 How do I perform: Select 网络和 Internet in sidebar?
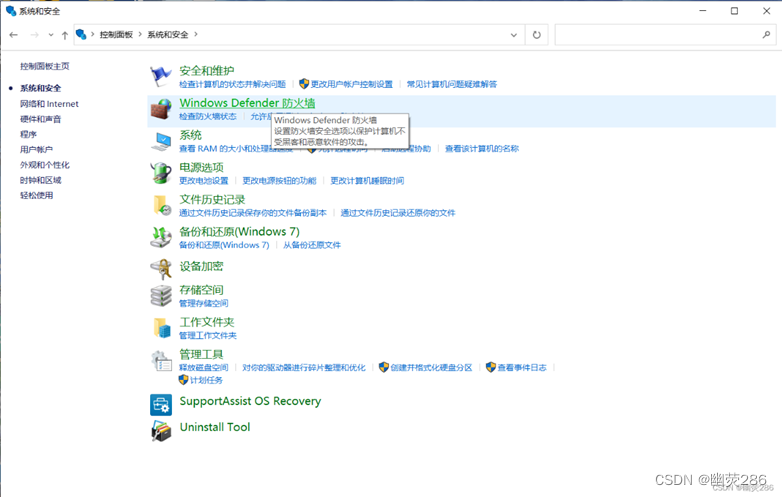tap(49, 104)
